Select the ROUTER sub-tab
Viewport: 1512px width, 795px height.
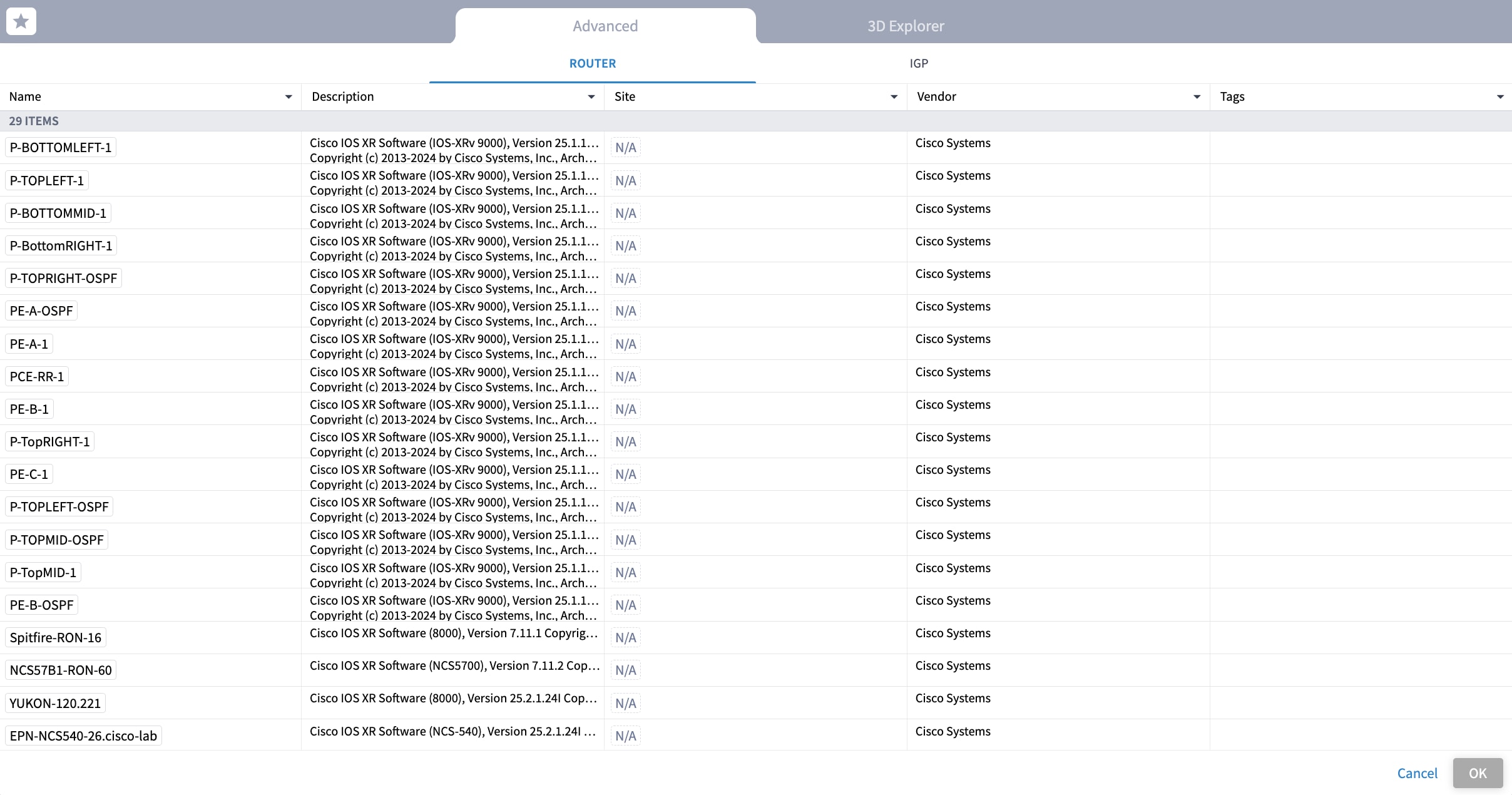[x=593, y=63]
